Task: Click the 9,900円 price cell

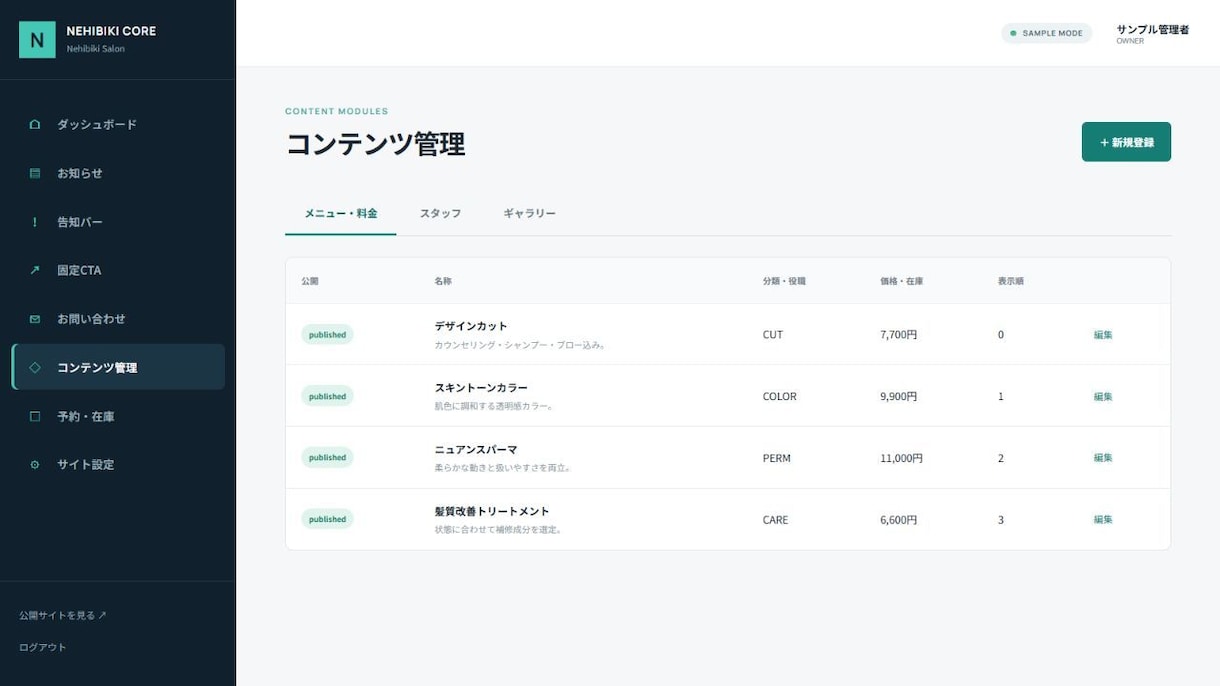Action: pyautogui.click(x=899, y=397)
